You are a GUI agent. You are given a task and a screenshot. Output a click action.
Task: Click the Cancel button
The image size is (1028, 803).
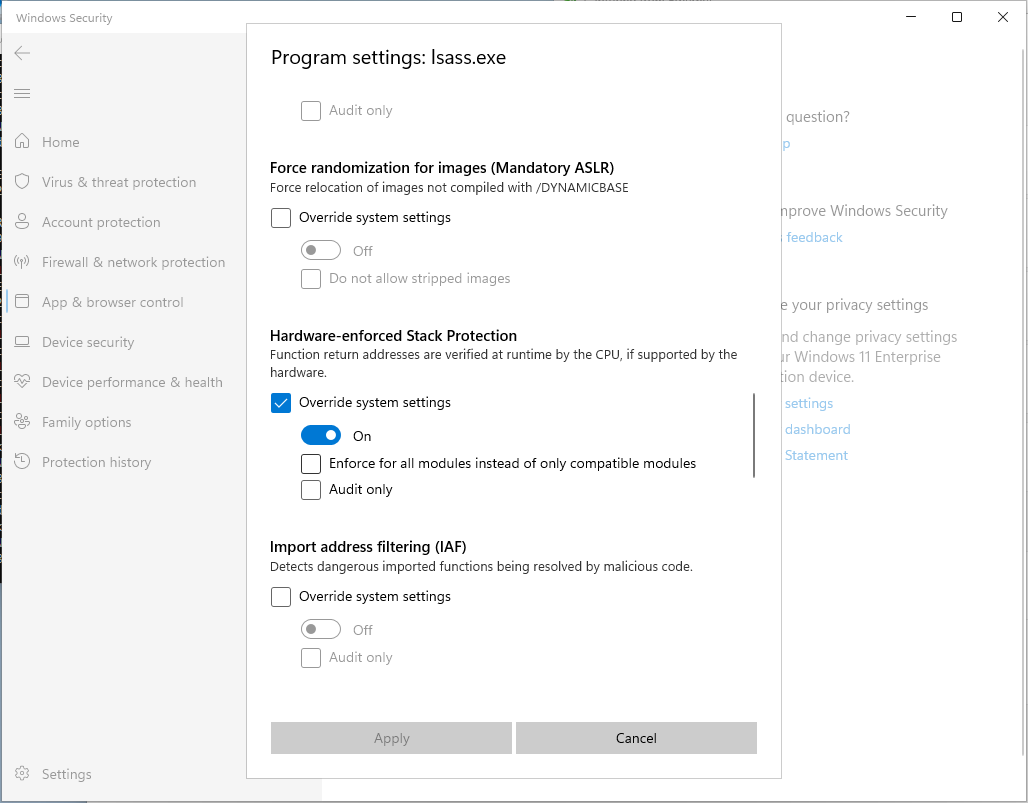(x=637, y=738)
